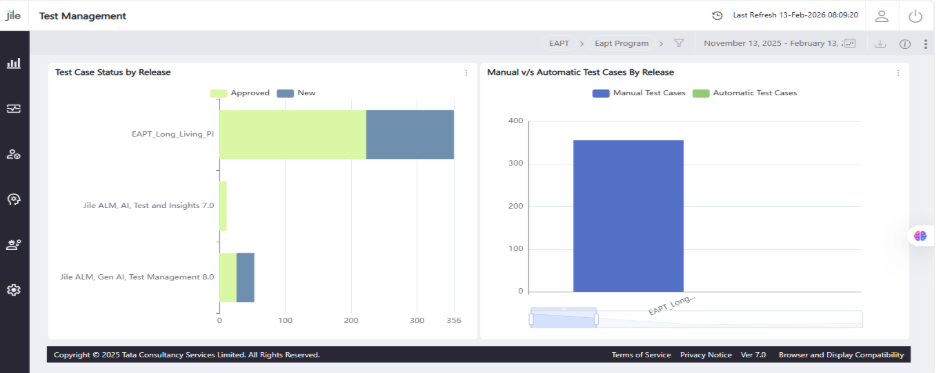936x373 pixels.
Task: Toggle the Approved legend entry
Action: (x=240, y=93)
